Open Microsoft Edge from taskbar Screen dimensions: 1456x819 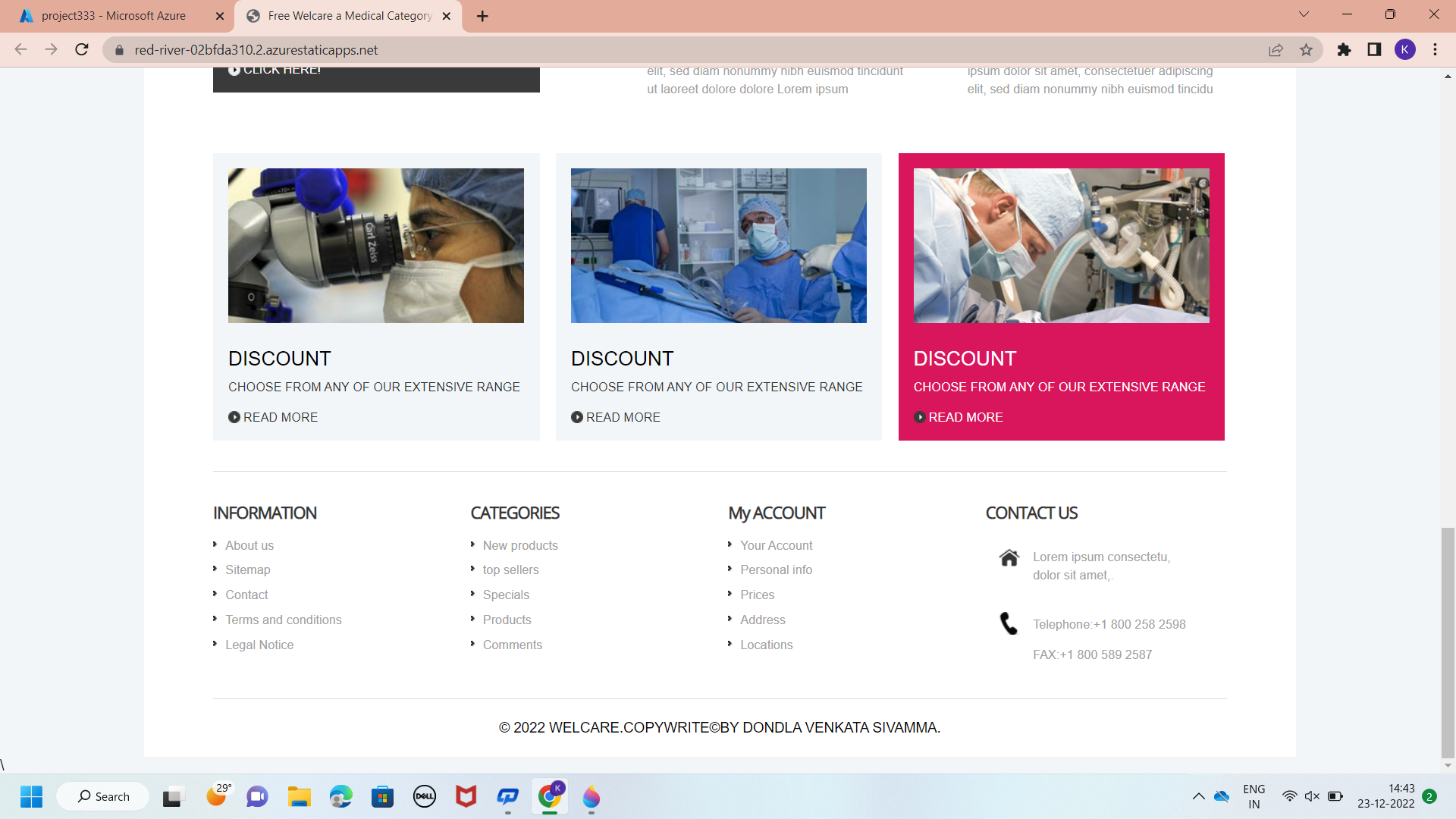341,796
